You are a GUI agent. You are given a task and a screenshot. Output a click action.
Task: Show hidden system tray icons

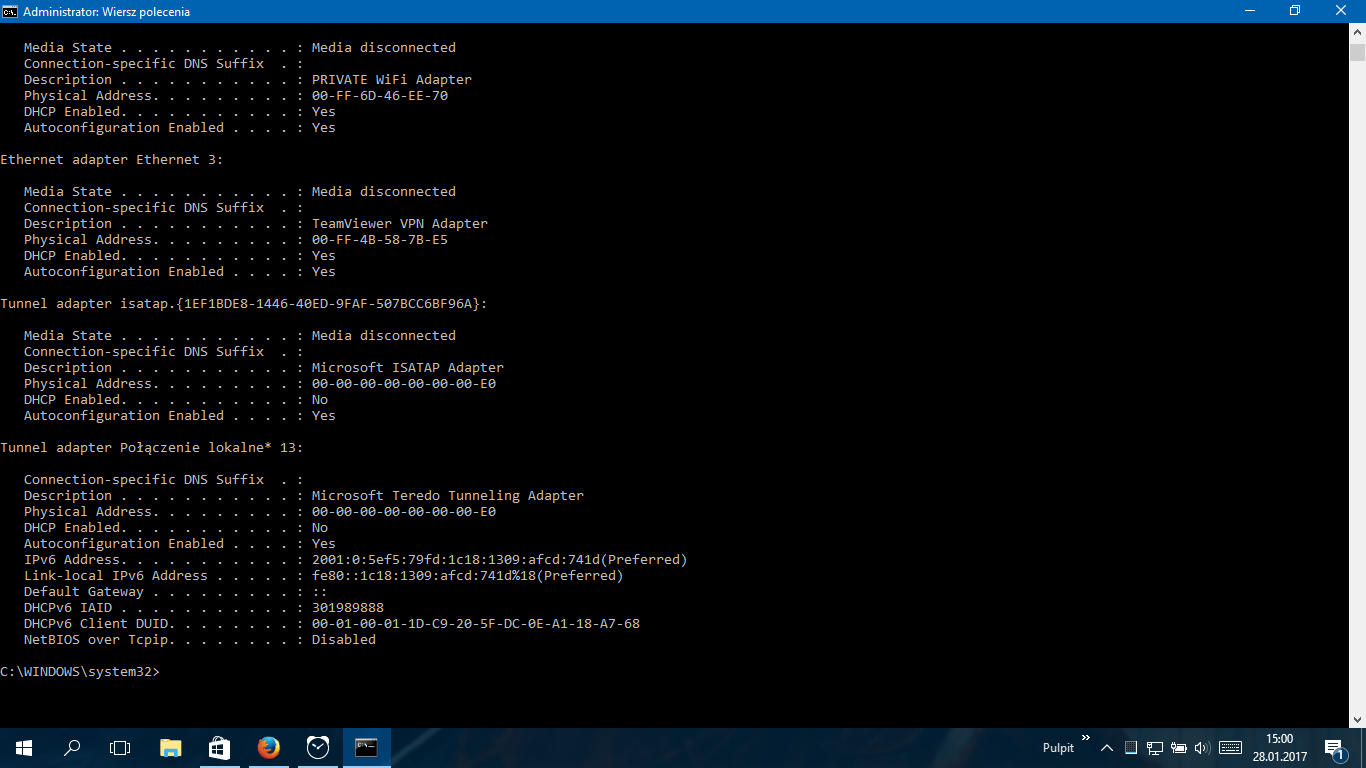(x=1108, y=748)
